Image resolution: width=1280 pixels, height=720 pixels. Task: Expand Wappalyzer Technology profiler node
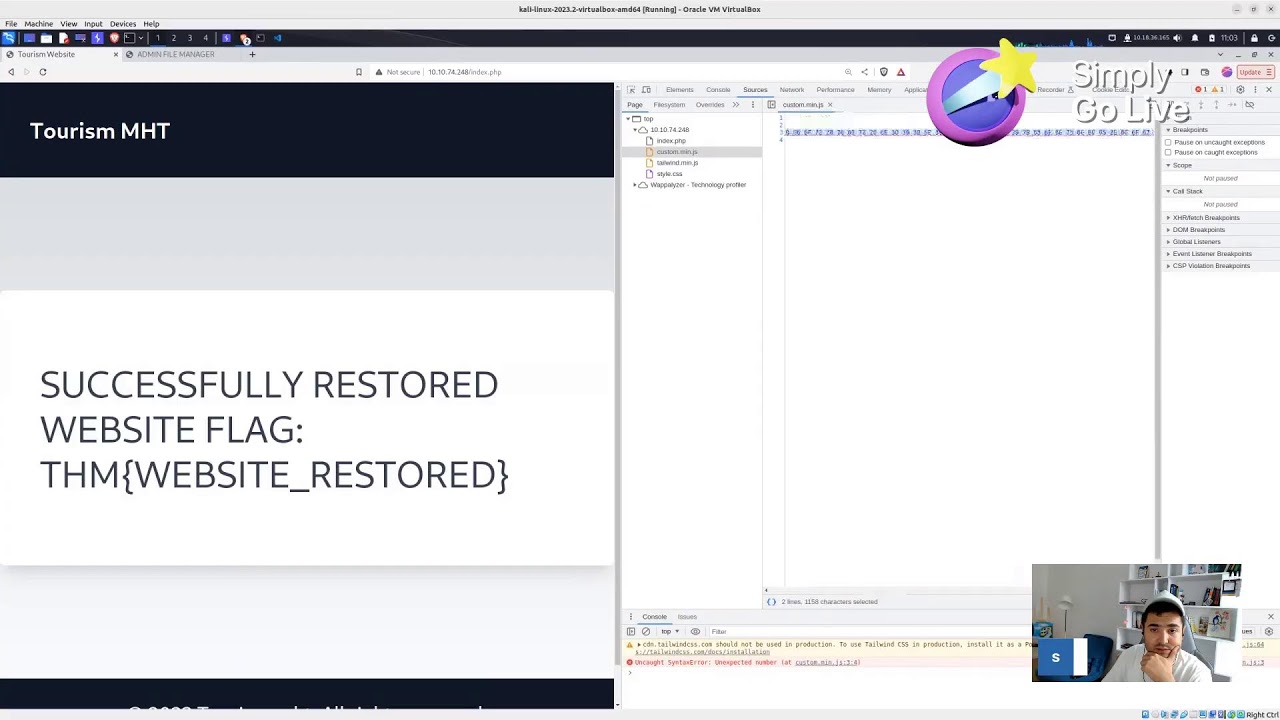634,185
